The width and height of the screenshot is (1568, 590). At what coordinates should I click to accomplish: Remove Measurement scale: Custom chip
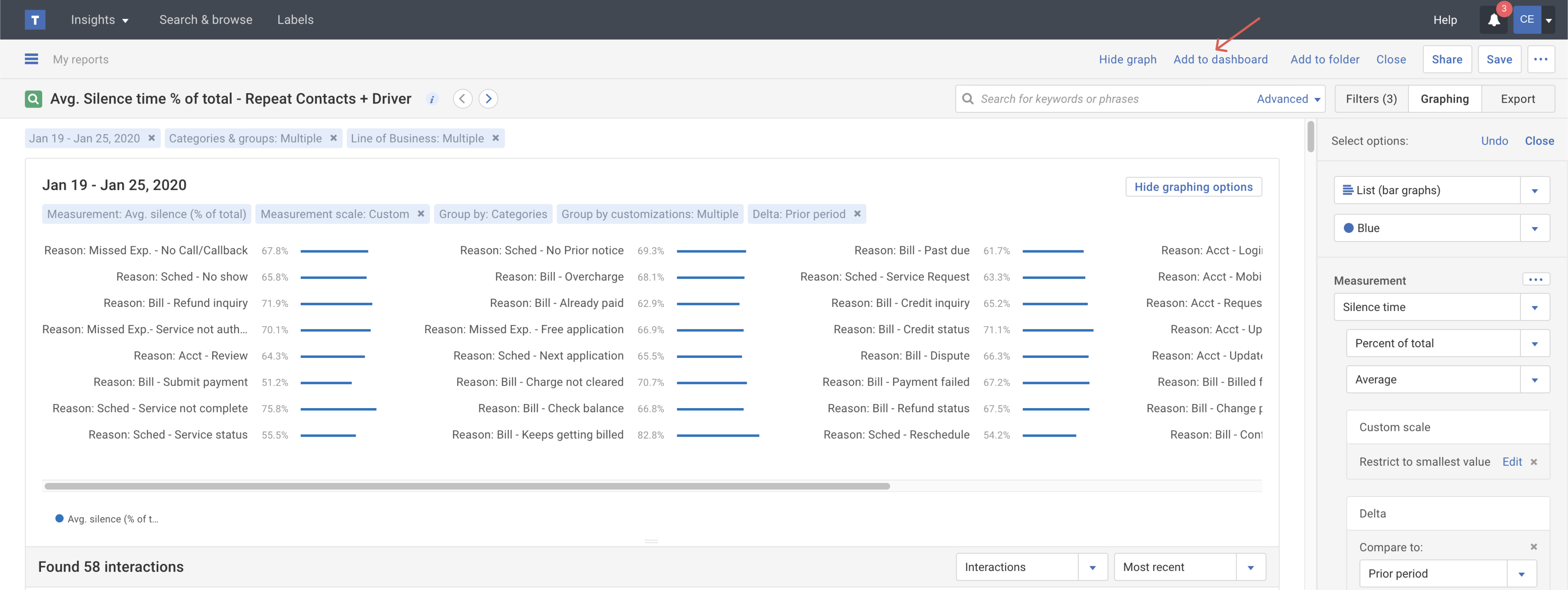coord(421,214)
